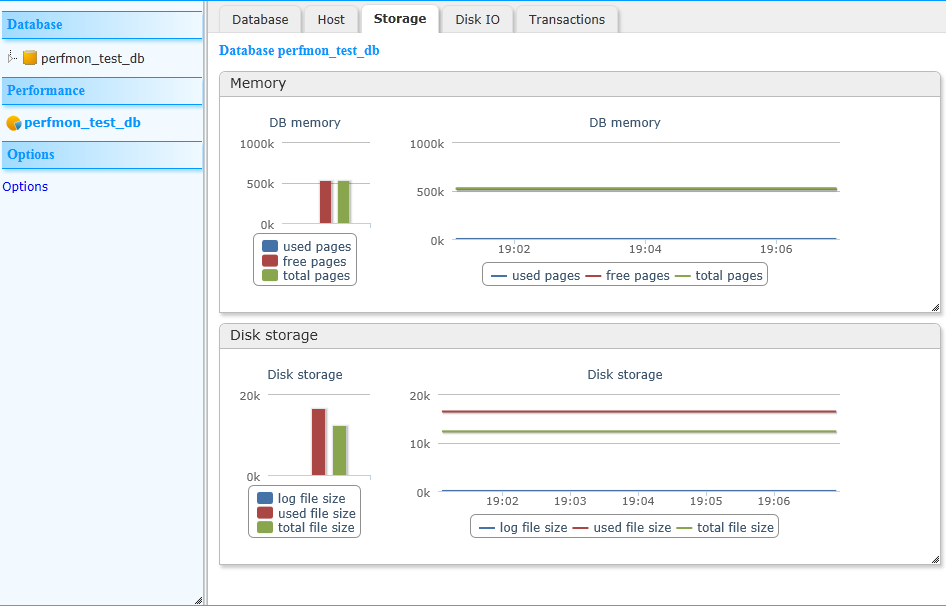Viewport: 946px width, 606px height.
Task: Switch to the Transactions tab
Action: coord(567,19)
